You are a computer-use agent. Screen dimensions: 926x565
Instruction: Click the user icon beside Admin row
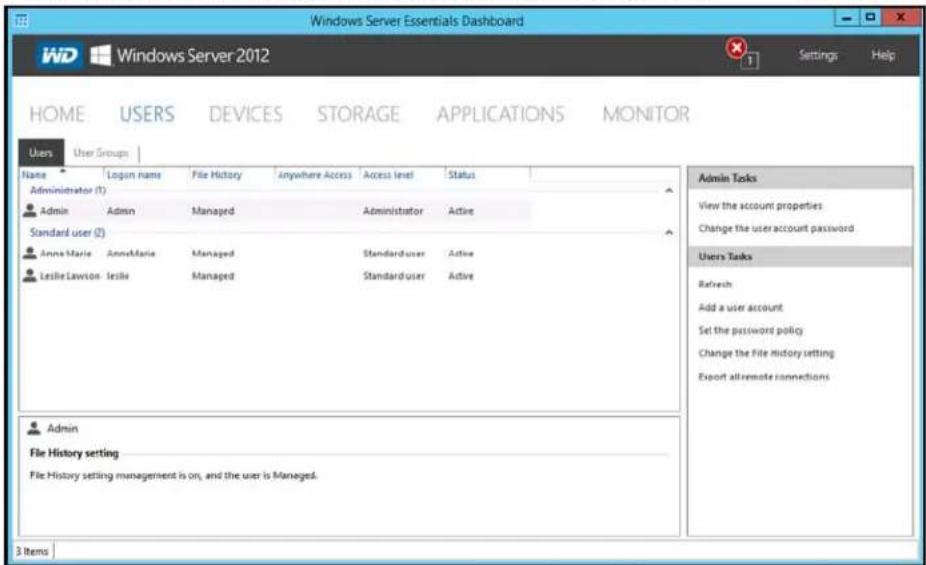[x=30, y=210]
